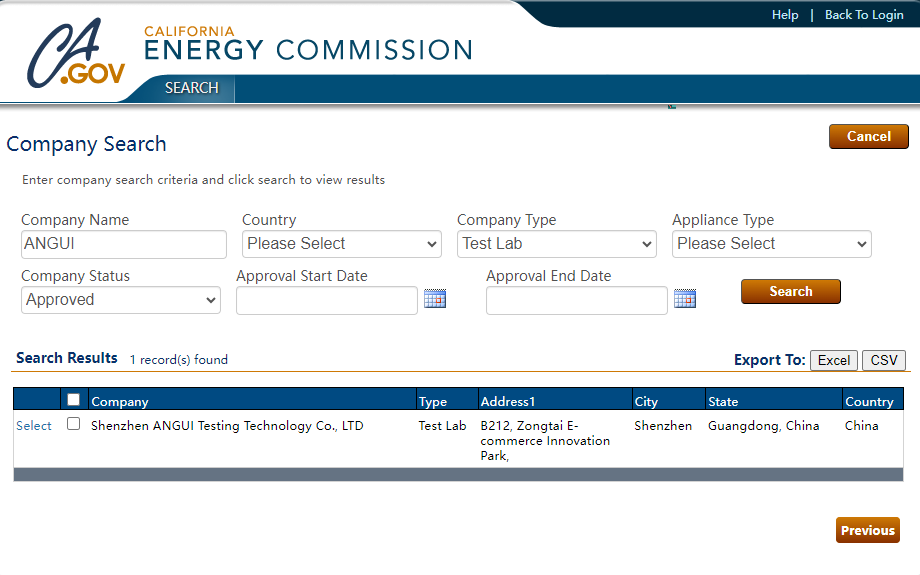
Task: Focus the Company Name input field
Action: pyautogui.click(x=124, y=244)
